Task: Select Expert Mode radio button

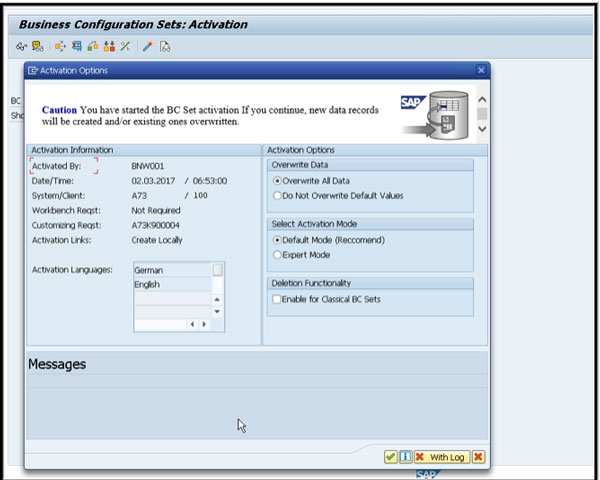Action: 277,255
